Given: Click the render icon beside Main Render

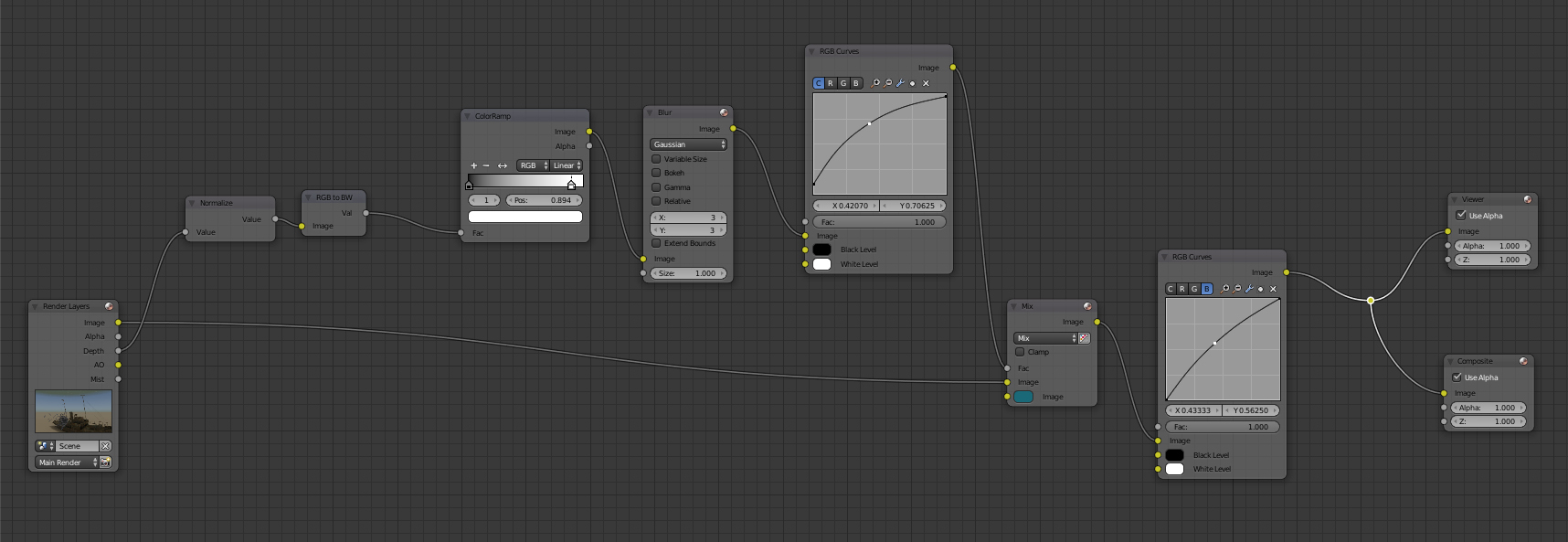Looking at the screenshot, I should [x=105, y=462].
